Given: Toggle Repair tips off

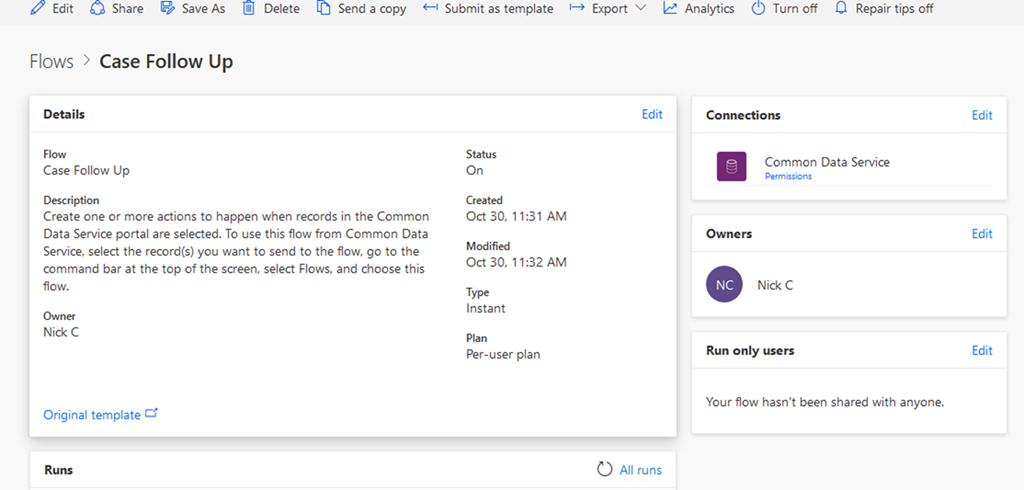Looking at the screenshot, I should tap(883, 8).
